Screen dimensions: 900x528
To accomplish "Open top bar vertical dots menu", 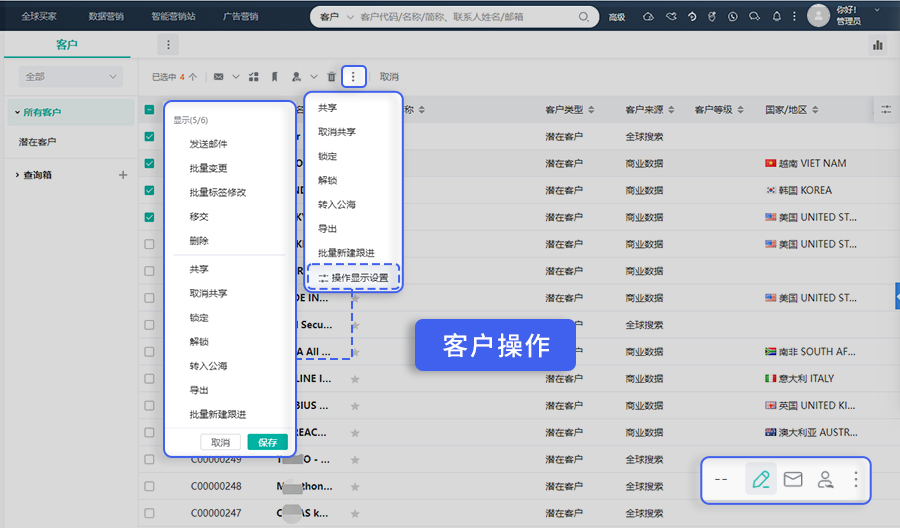I will point(794,17).
